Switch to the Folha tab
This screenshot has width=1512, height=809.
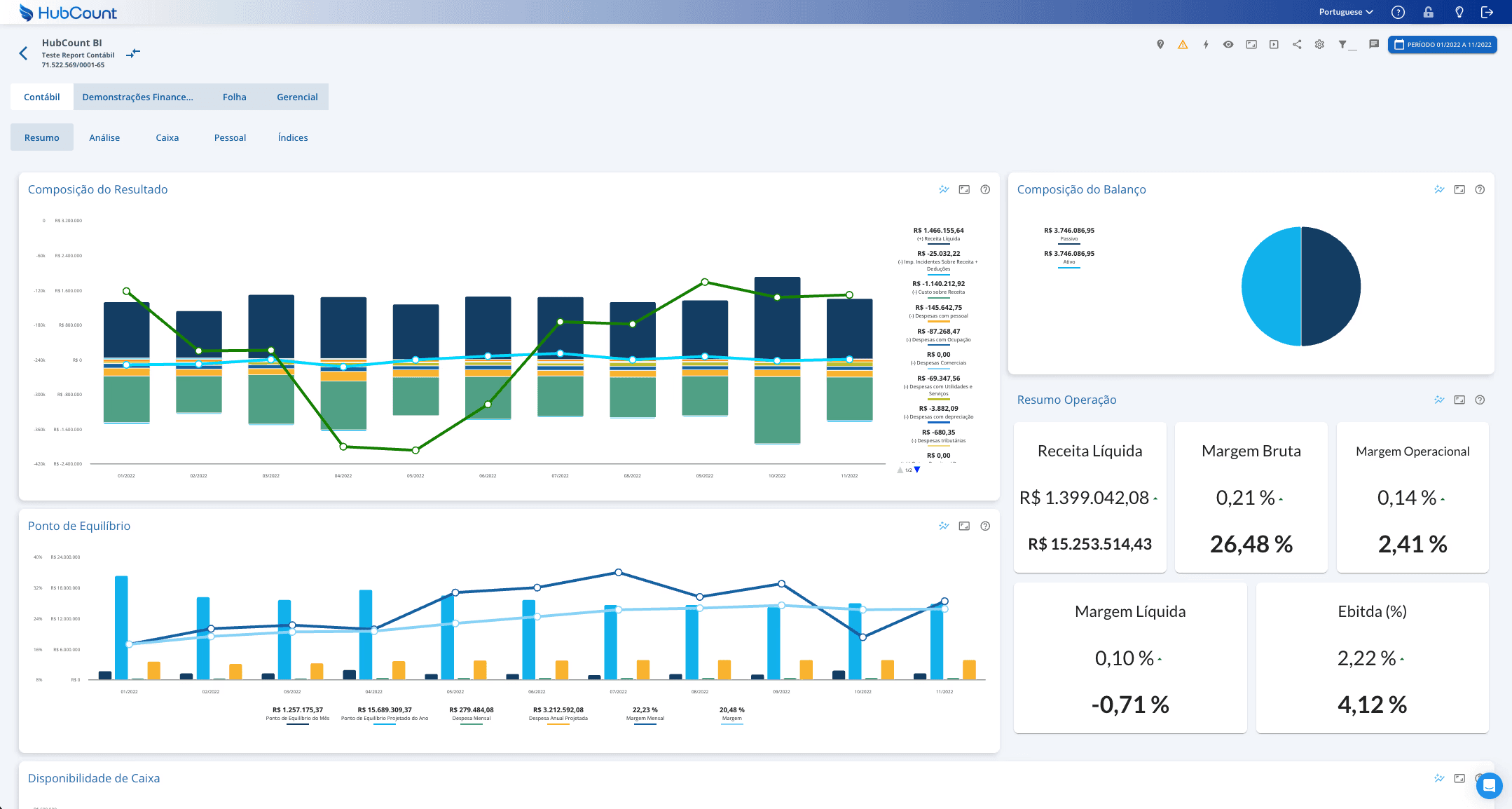pos(235,97)
